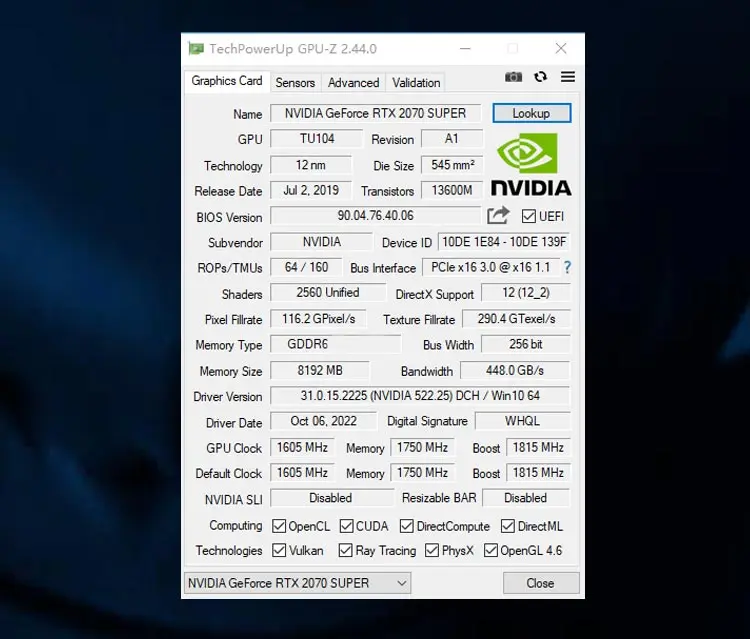The width and height of the screenshot is (750, 639).
Task: Open the hamburger menu icon
Action: coord(568,77)
